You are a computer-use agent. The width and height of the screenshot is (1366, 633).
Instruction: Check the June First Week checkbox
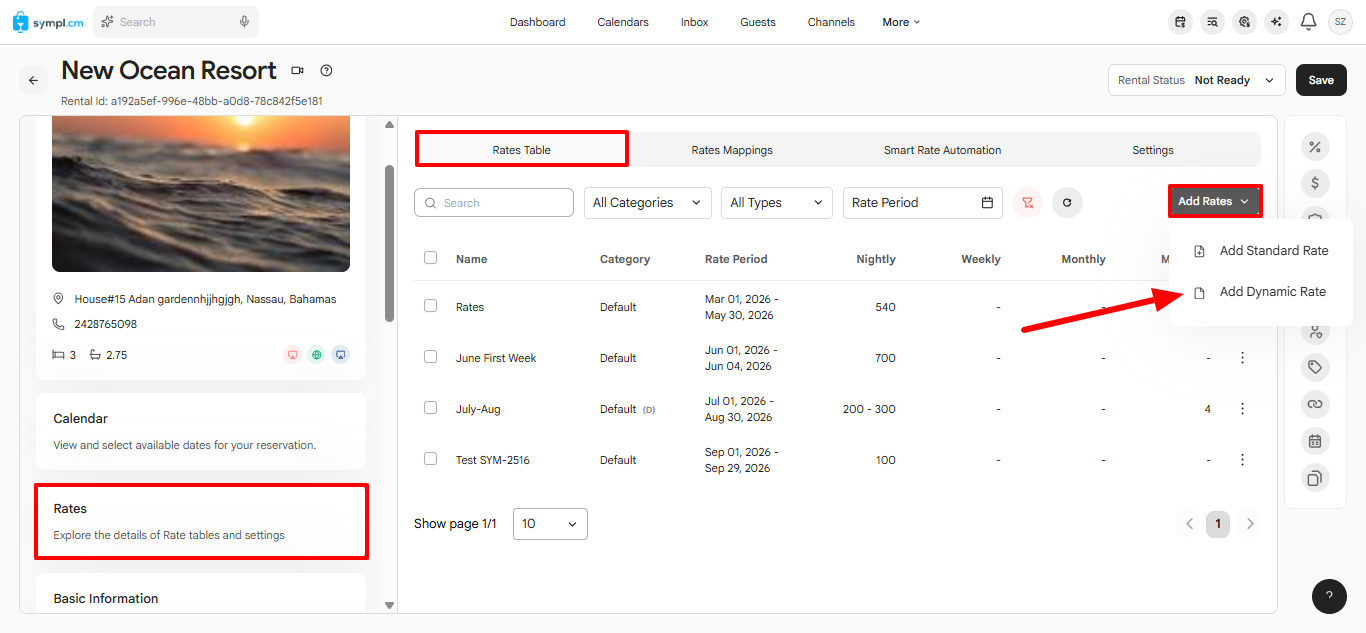pos(430,357)
